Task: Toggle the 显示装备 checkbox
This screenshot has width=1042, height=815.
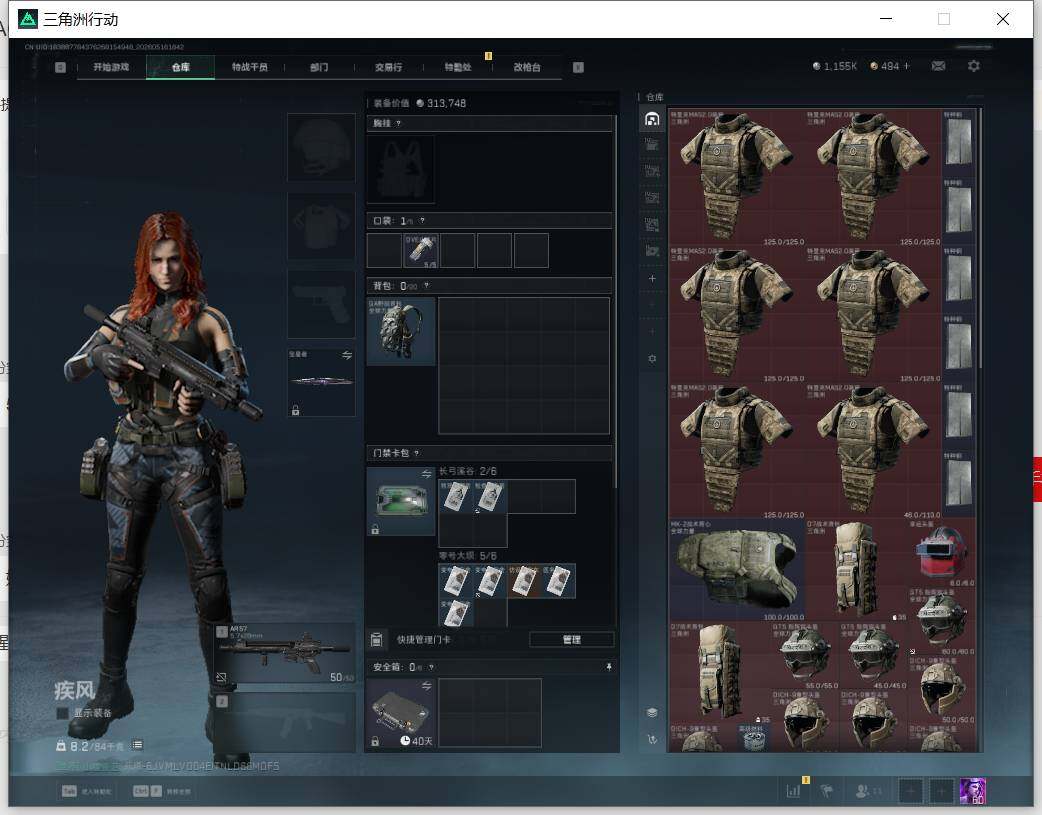Action: point(62,713)
